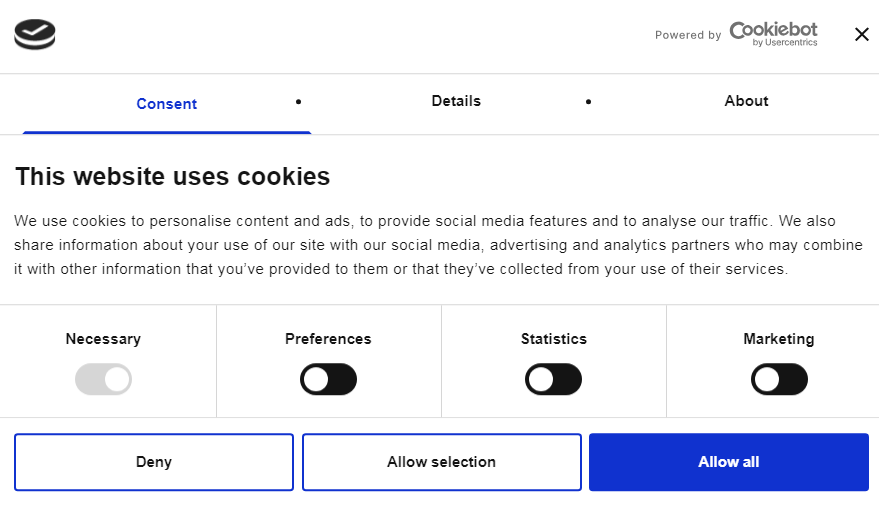Image resolution: width=879 pixels, height=506 pixels.
Task: Open the Cookiebot by Usercentrics logo link
Action: coord(773,34)
